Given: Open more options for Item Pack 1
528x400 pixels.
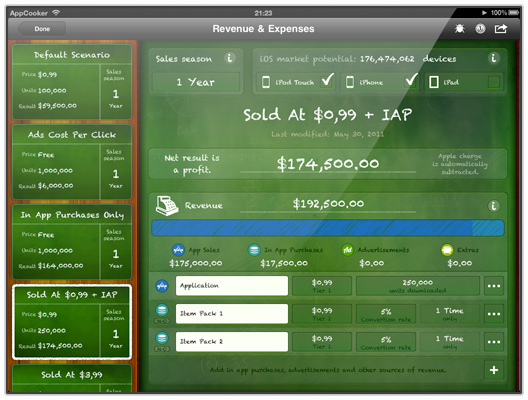Looking at the screenshot, I should (494, 314).
